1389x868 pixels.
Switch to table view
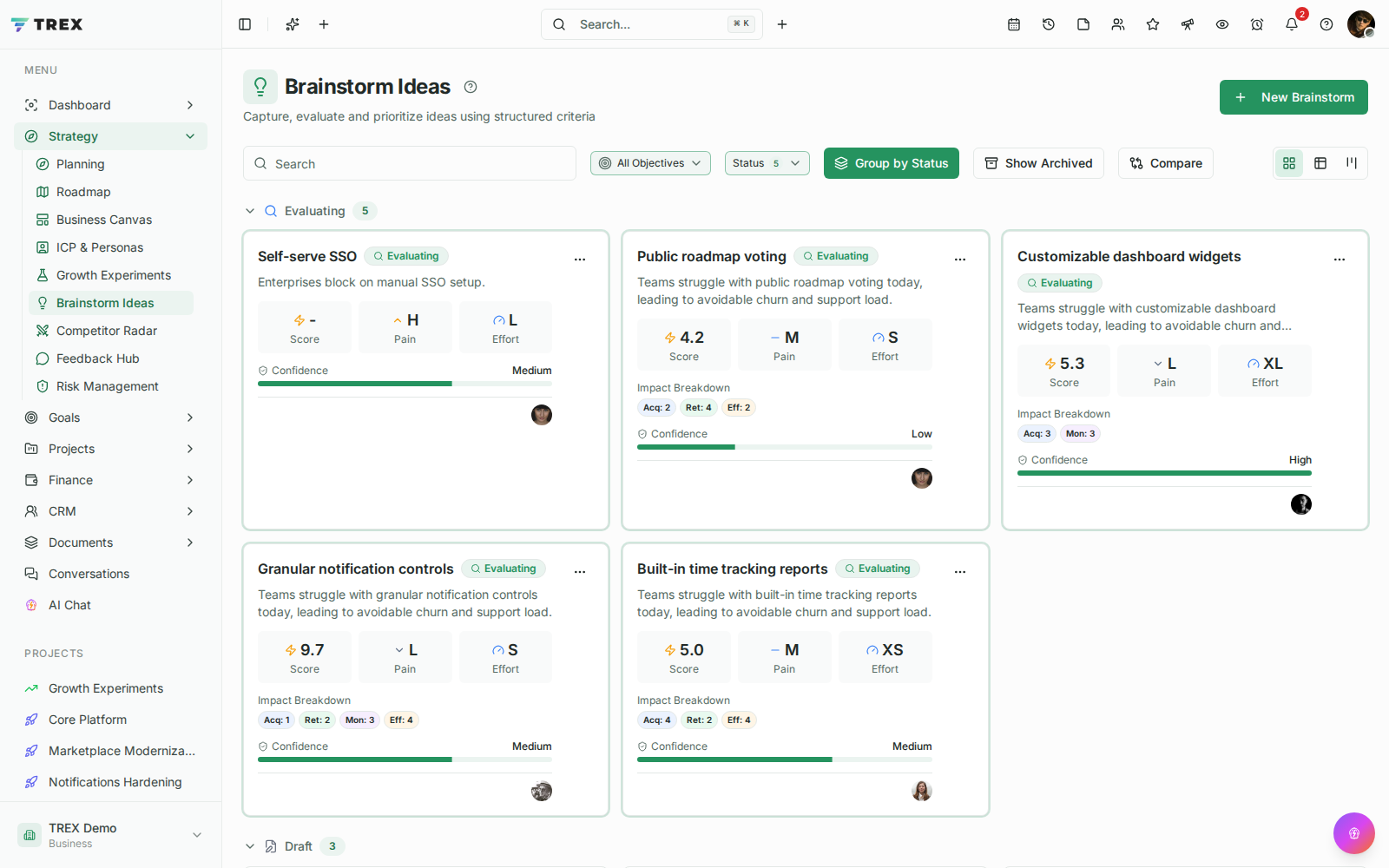[x=1320, y=163]
